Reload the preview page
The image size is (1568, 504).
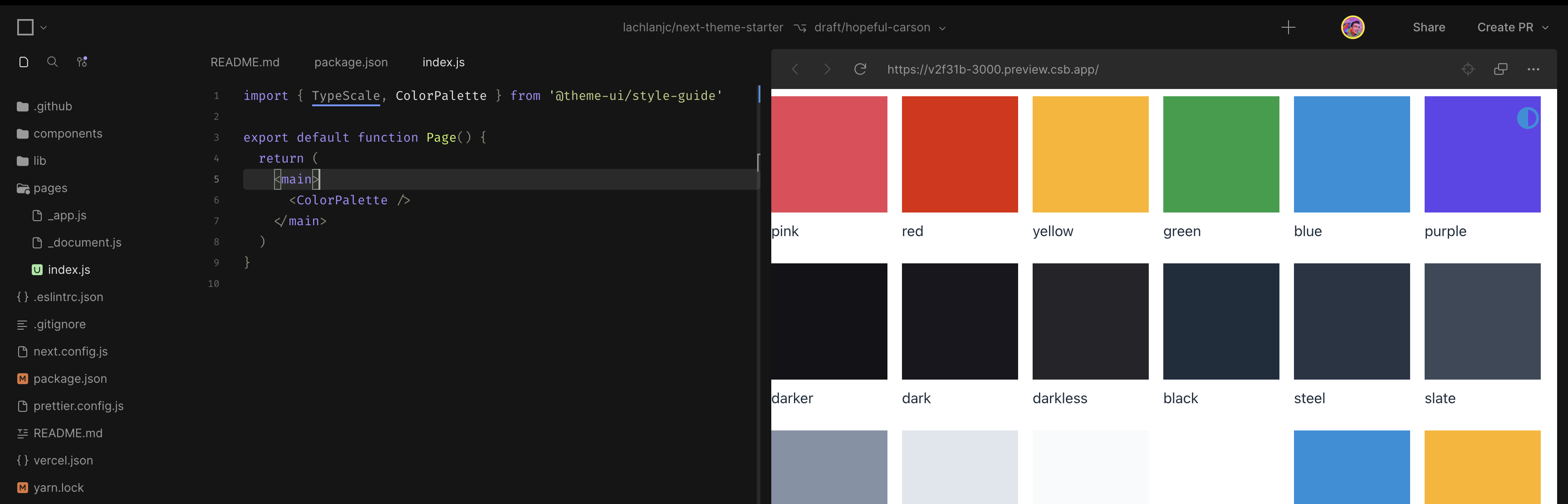(860, 69)
